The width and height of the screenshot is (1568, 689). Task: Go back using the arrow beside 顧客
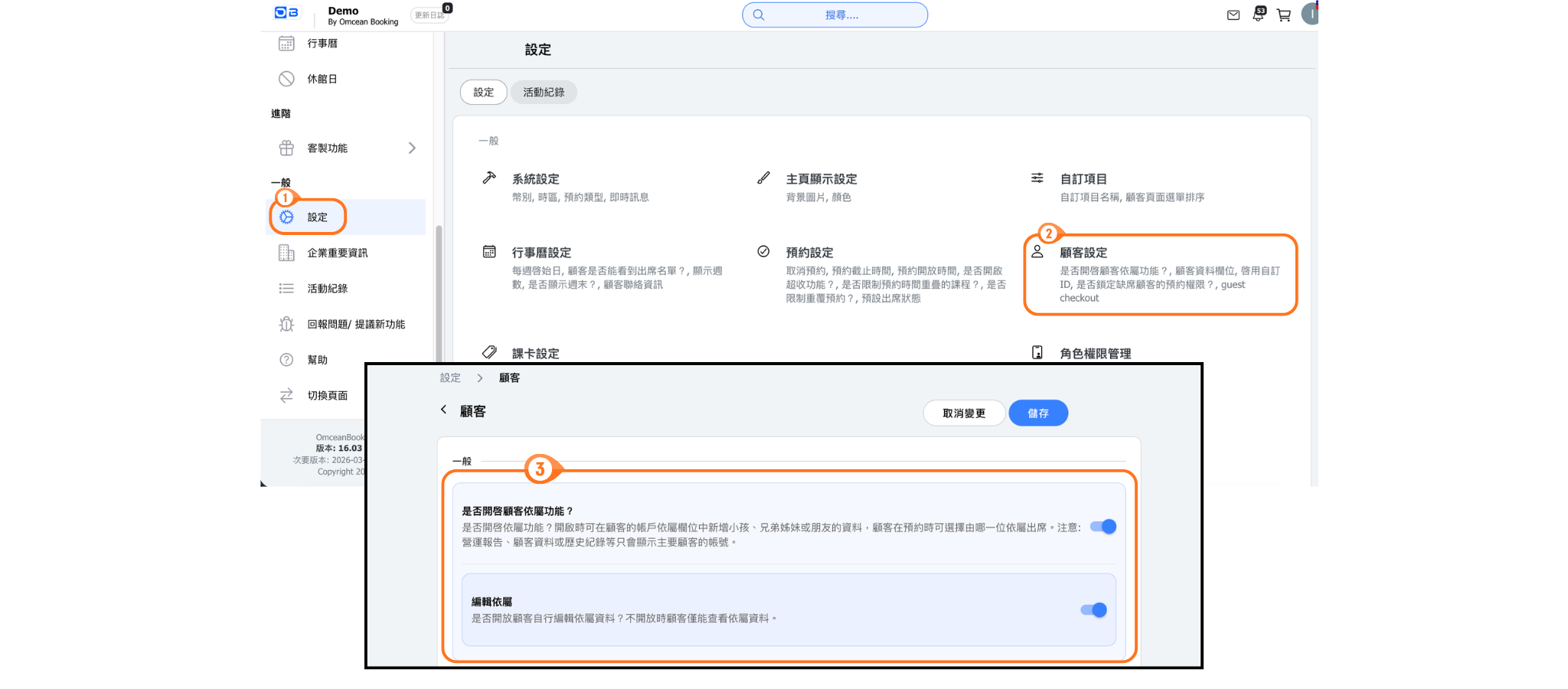point(443,410)
